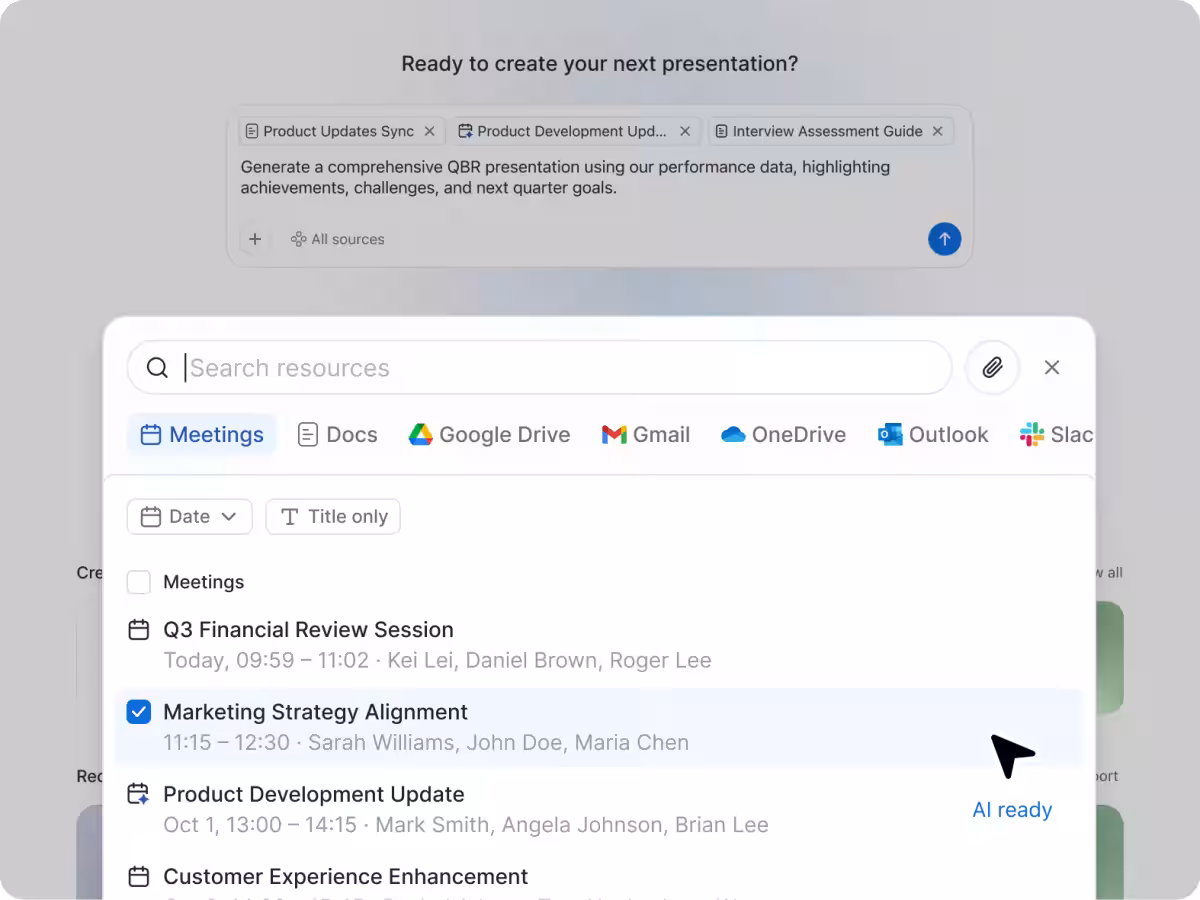Screen dimensions: 1200x900
Task: Toggle the Title only filter
Action: point(333,516)
